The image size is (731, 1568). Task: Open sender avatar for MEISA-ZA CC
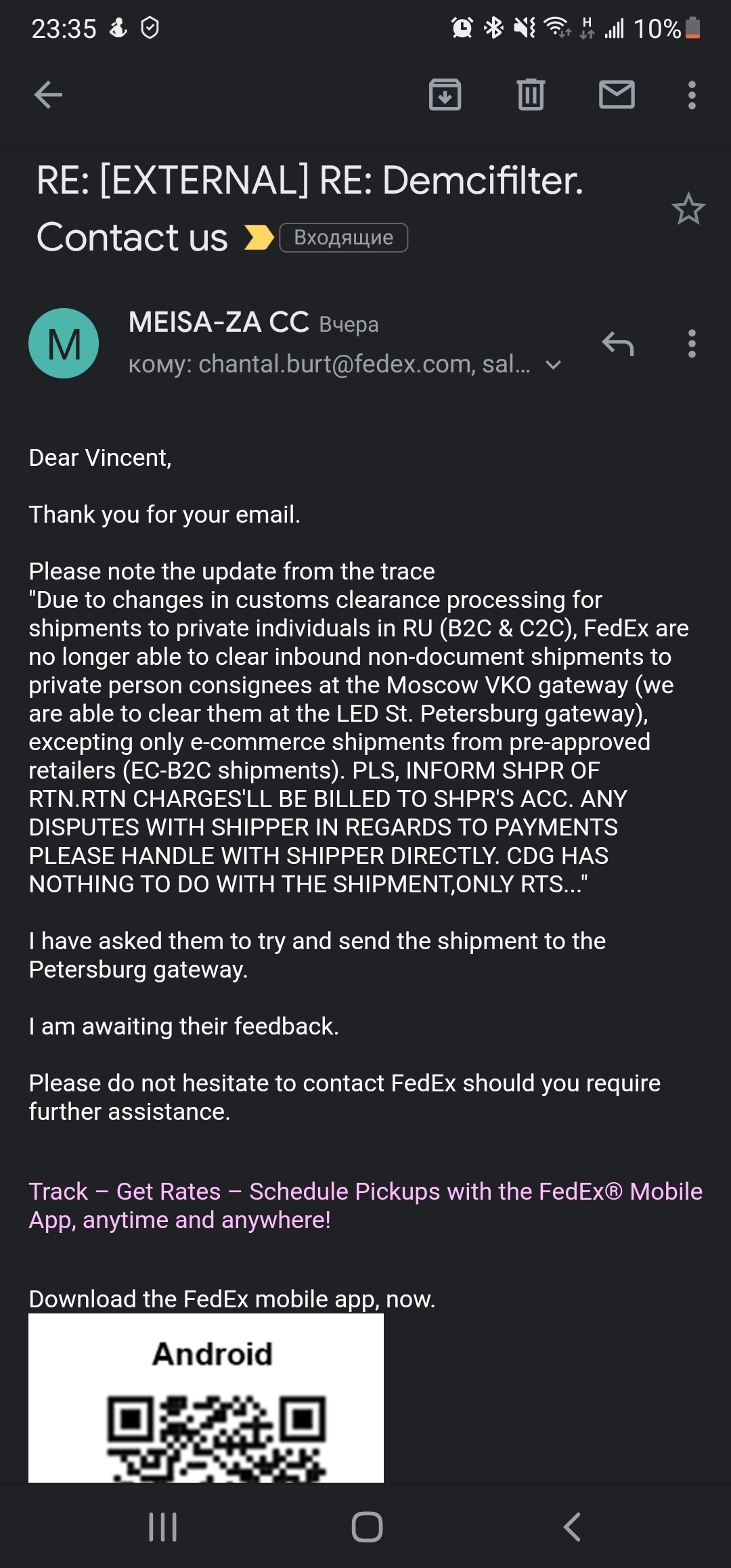[64, 343]
